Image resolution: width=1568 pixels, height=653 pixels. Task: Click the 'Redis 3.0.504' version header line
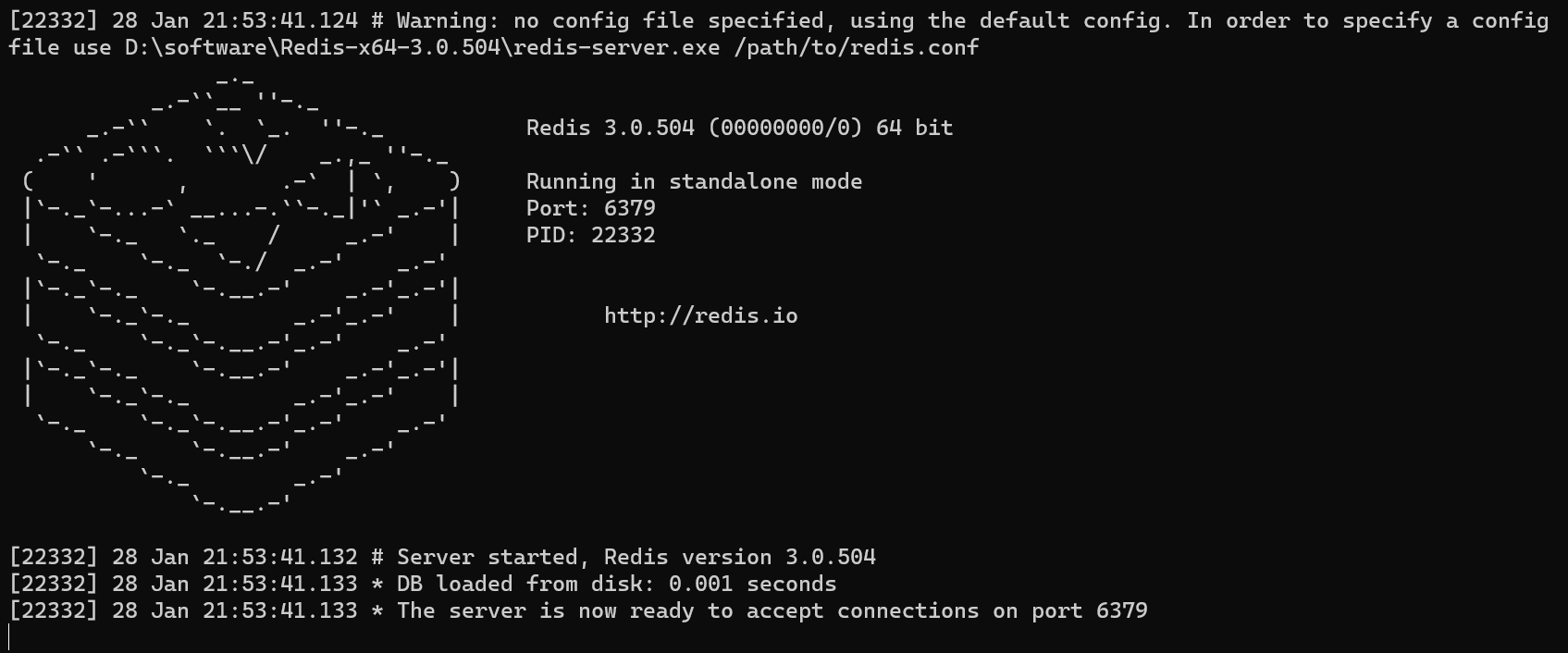point(739,128)
